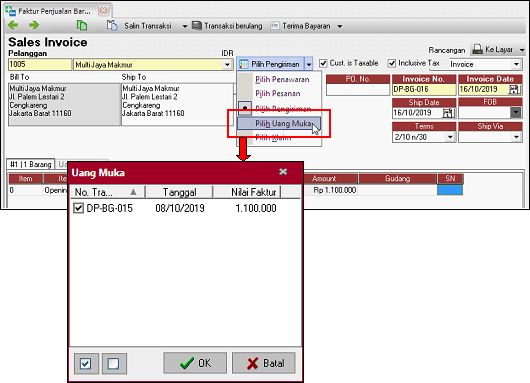Toggle the DP-BG-015 row checkbox
The height and width of the screenshot is (383, 530).
point(78,208)
